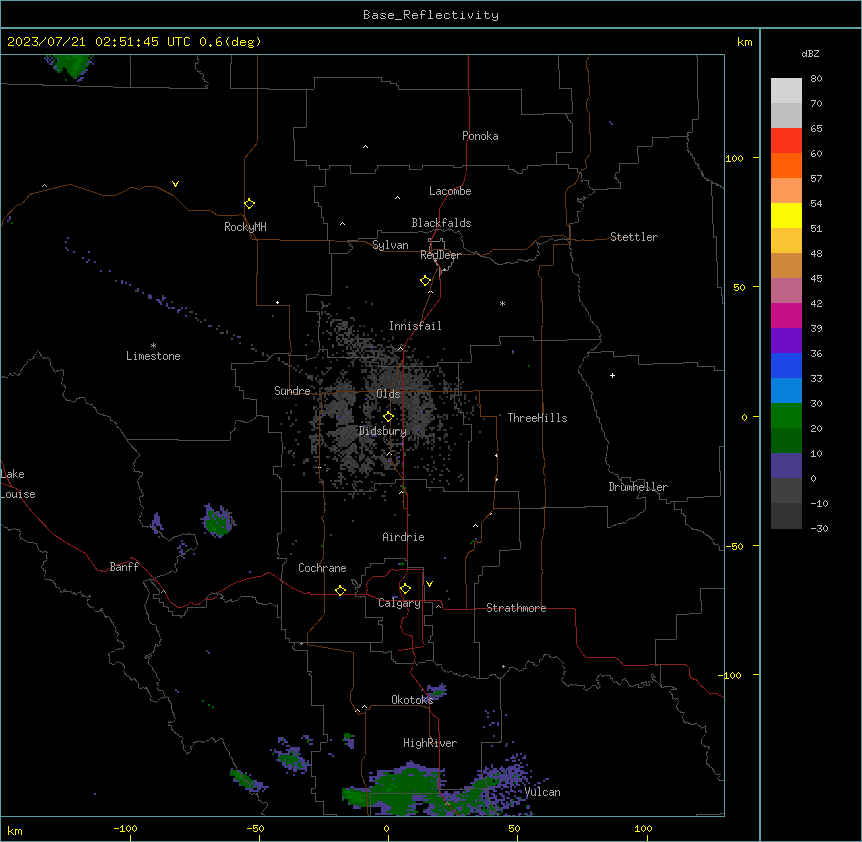Click the Cochrane label
The height and width of the screenshot is (842, 862).
[x=322, y=568]
